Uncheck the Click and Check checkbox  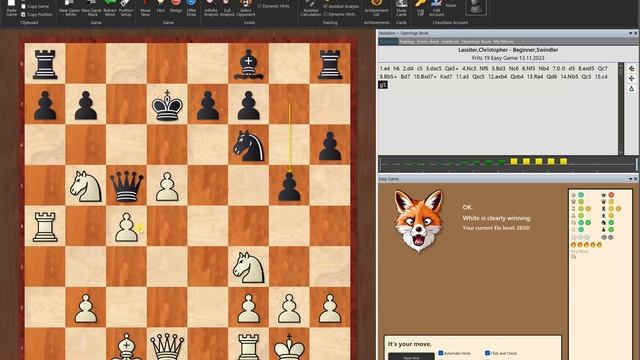tap(487, 353)
